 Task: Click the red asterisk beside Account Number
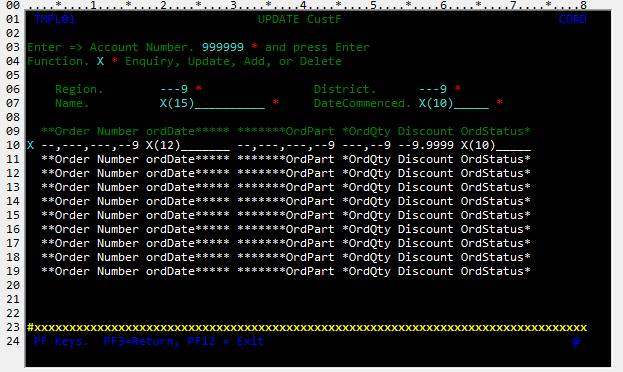(254, 47)
